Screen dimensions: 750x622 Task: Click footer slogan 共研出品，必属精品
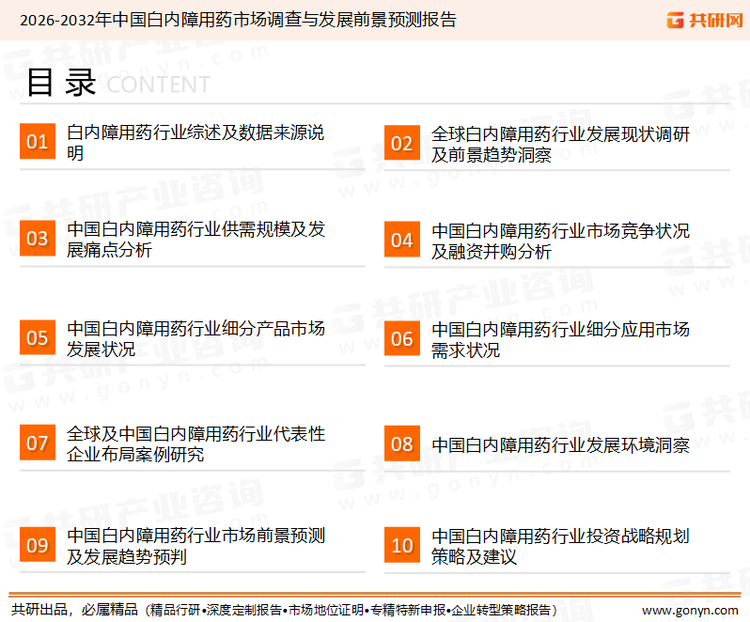coord(75,610)
